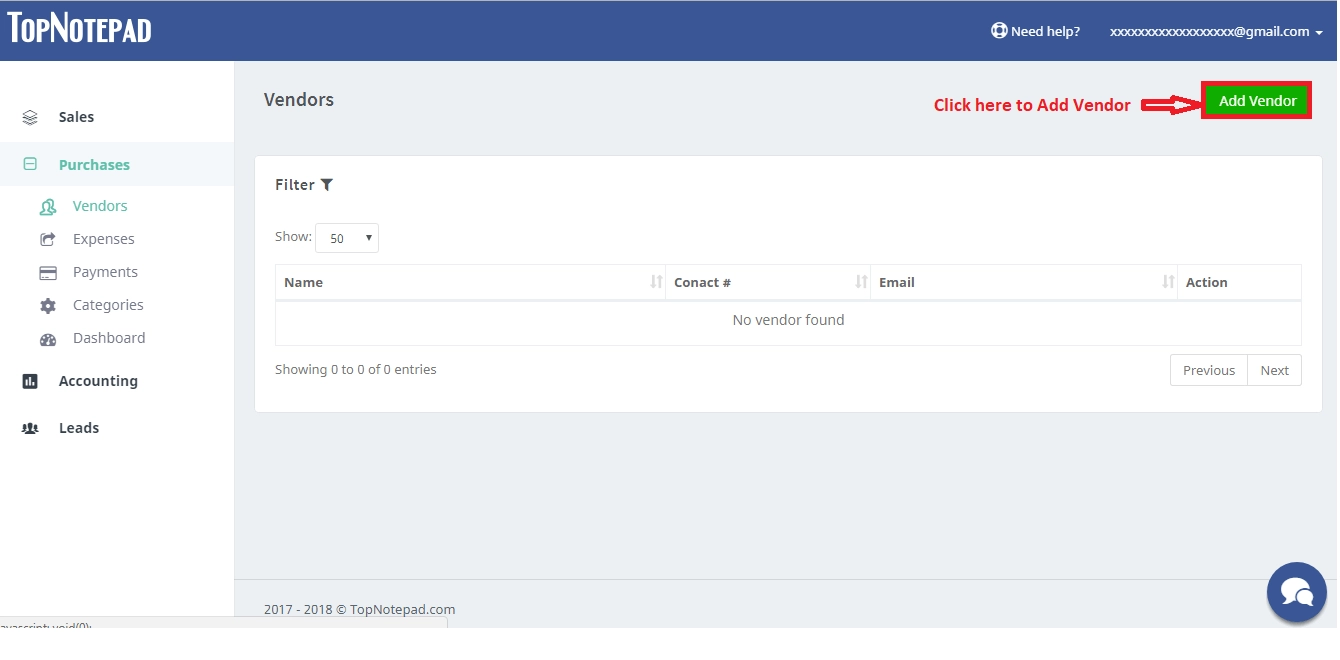Click the Payments credit card icon
This screenshot has height=660, width=1340.
(x=48, y=273)
